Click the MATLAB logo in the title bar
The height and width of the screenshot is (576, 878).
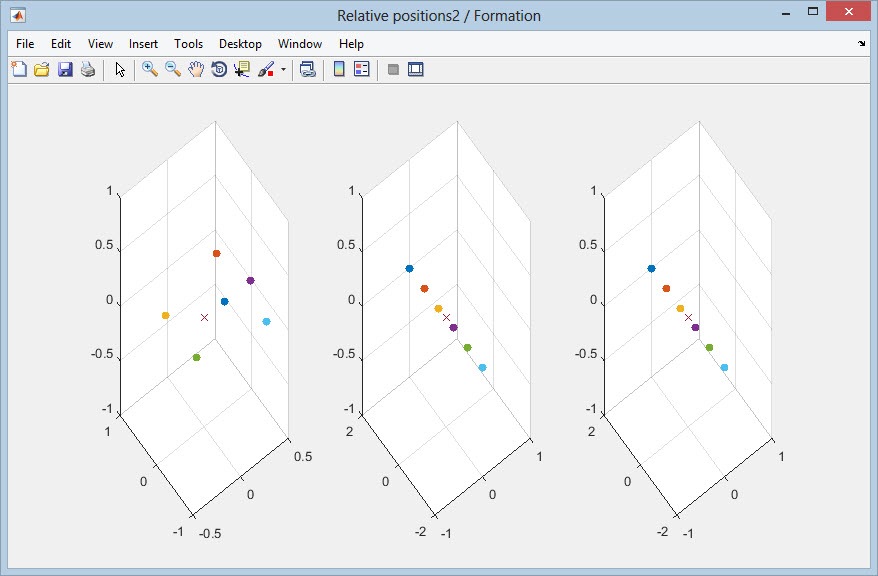tap(18, 15)
